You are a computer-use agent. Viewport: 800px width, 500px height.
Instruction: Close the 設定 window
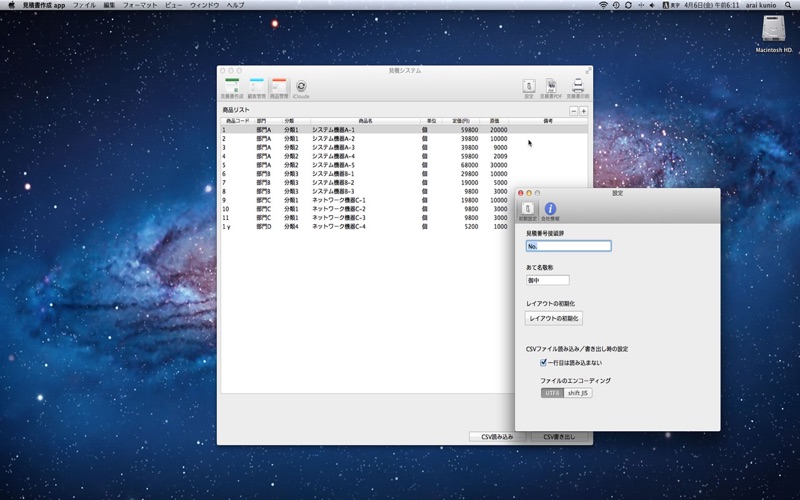point(520,193)
